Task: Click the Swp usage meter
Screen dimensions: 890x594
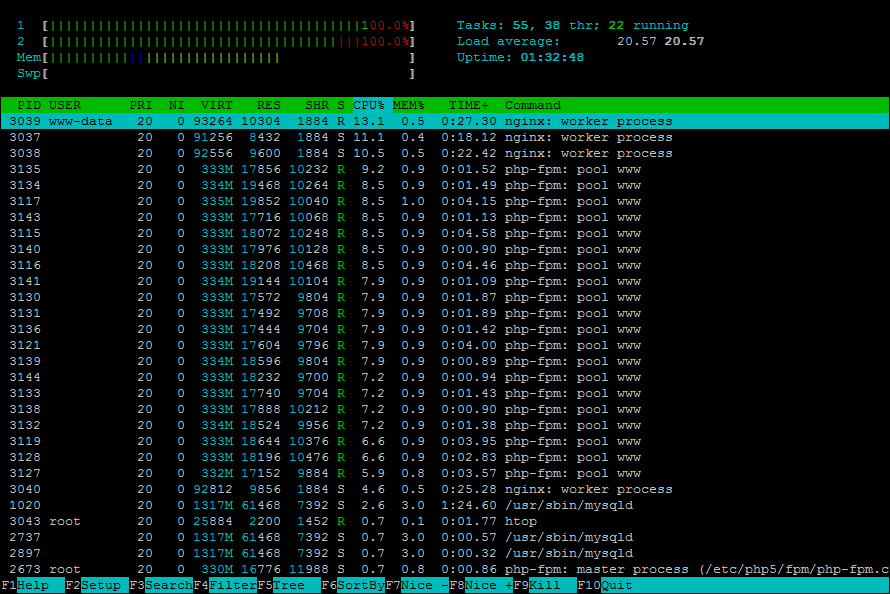Action: tap(229, 73)
